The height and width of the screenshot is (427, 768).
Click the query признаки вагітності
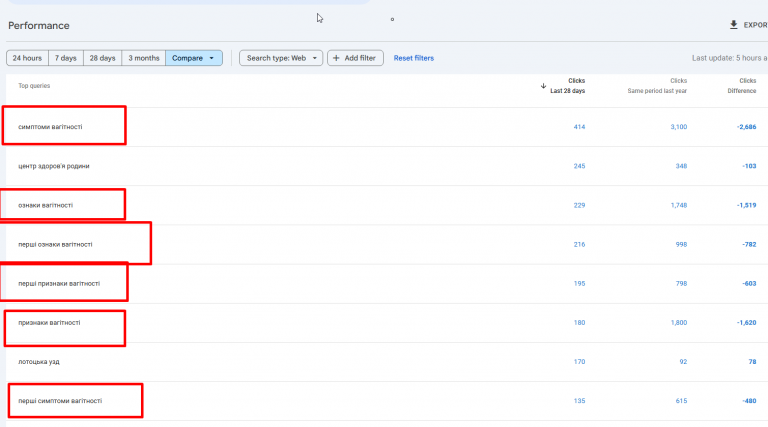[x=49, y=323]
